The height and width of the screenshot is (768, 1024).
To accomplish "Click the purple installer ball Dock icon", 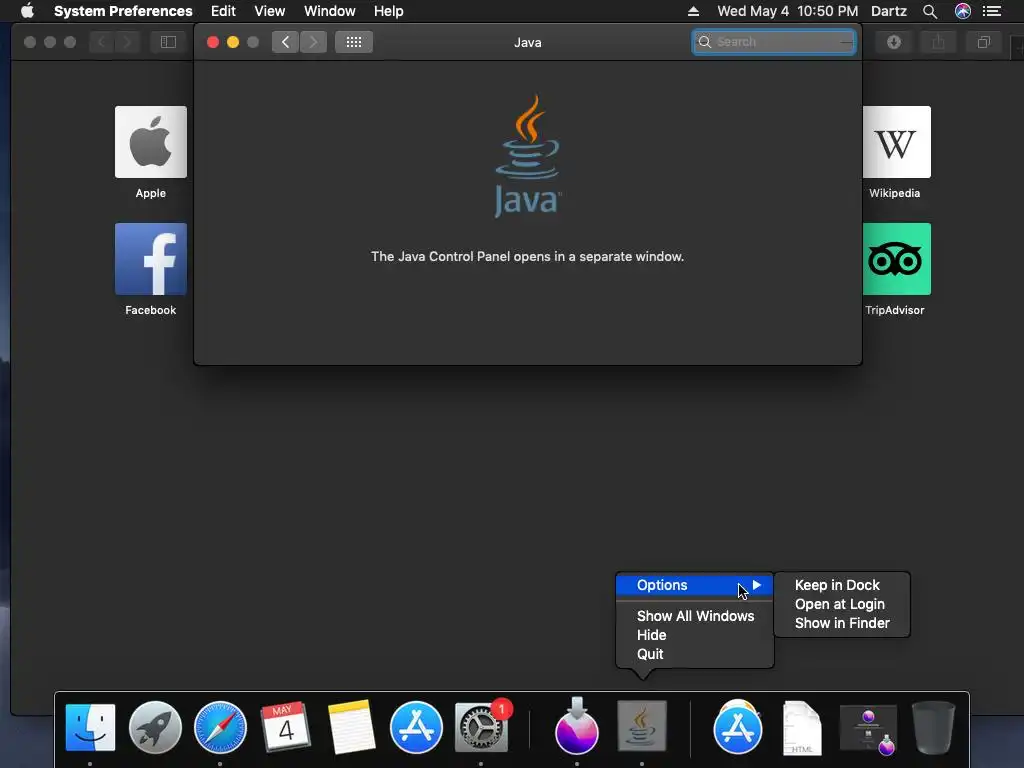I will [577, 726].
